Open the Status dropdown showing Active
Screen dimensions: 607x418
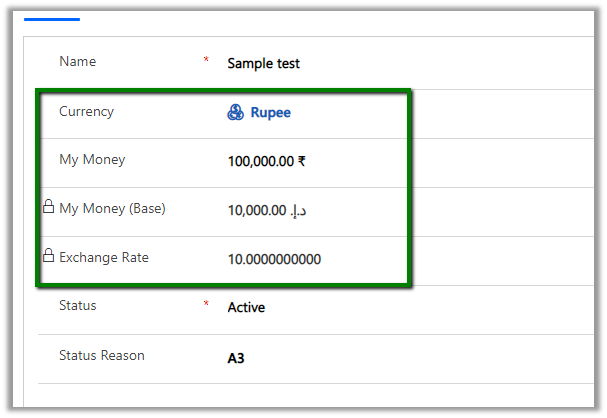click(x=246, y=307)
